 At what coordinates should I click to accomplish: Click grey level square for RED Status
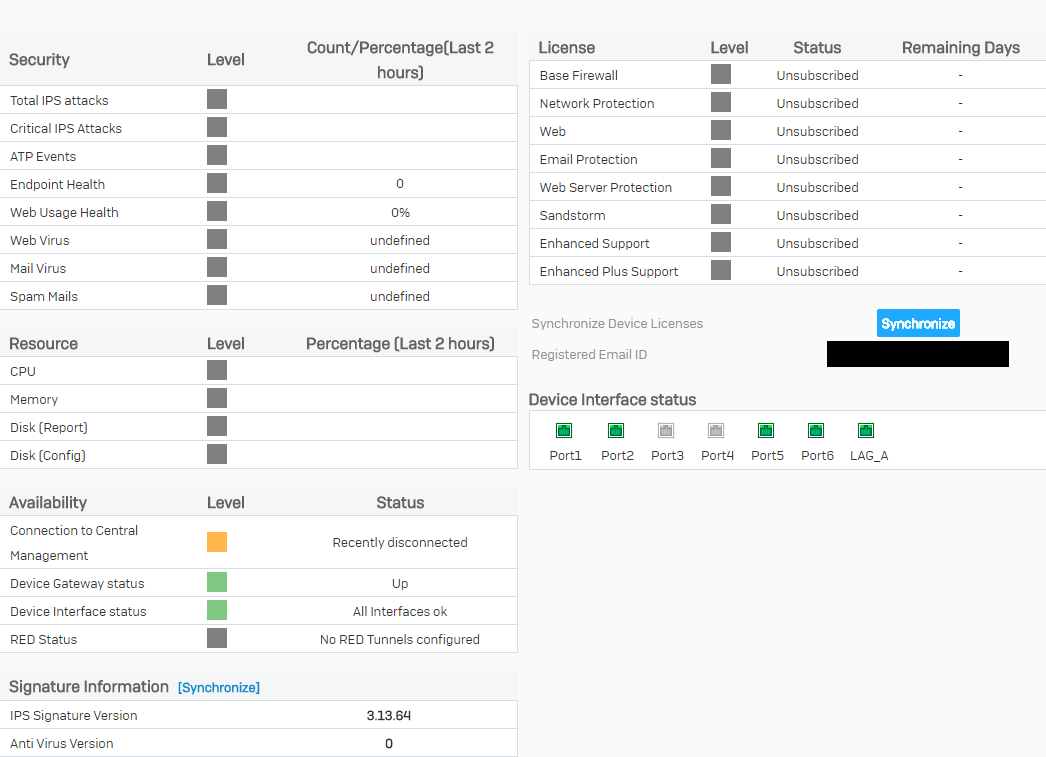pyautogui.click(x=217, y=638)
